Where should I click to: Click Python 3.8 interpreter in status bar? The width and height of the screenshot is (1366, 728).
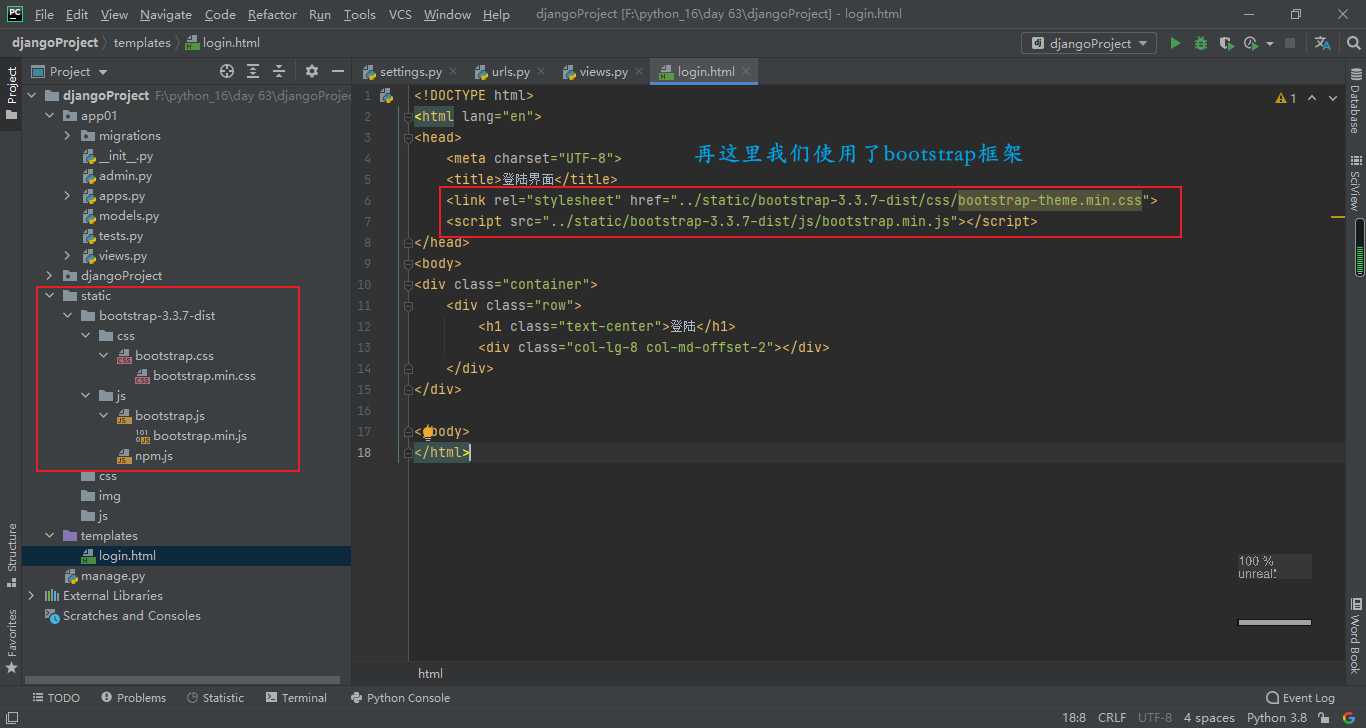coord(1277,718)
